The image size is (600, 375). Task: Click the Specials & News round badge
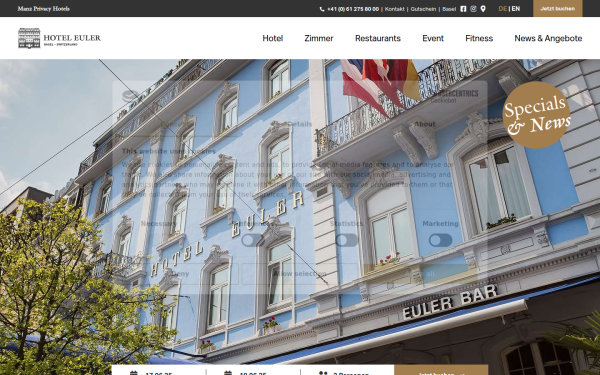point(536,115)
